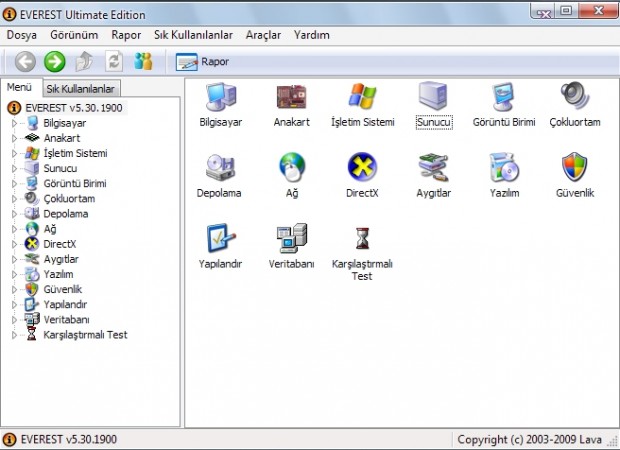The height and width of the screenshot is (450, 620).
Task: Expand the Sunucu tree node arrow
Action: point(14,168)
